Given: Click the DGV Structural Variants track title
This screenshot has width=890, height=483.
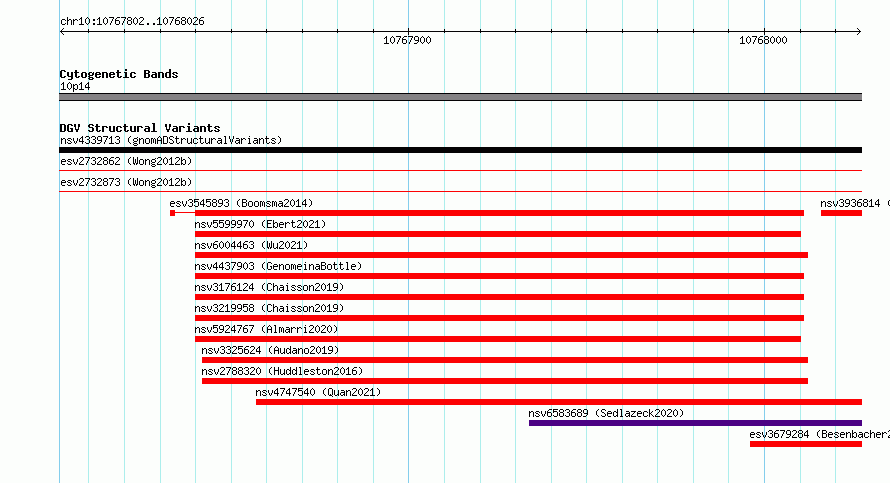Looking at the screenshot, I should pyautogui.click(x=140, y=128).
